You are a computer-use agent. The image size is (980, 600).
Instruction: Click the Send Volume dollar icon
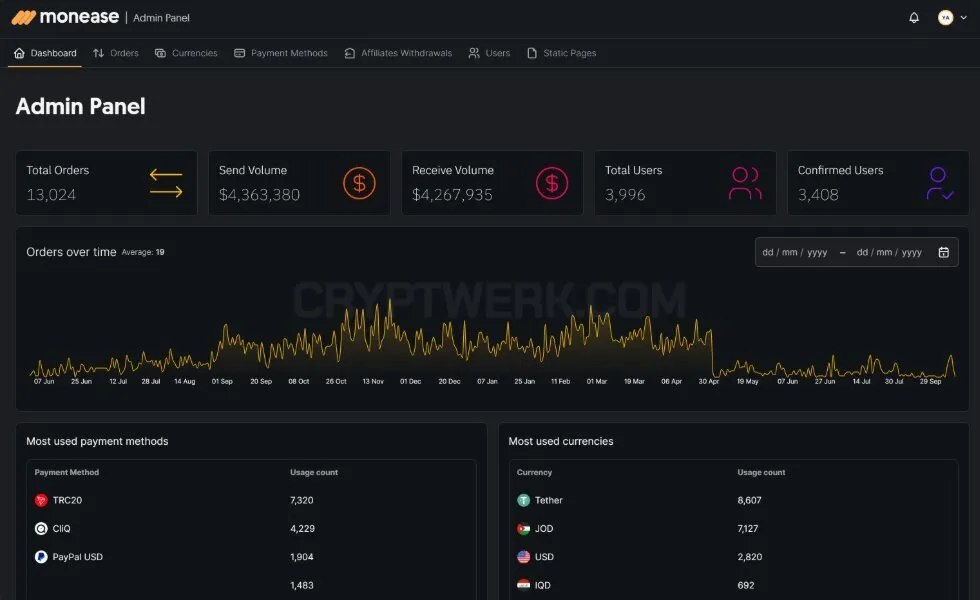(x=359, y=183)
